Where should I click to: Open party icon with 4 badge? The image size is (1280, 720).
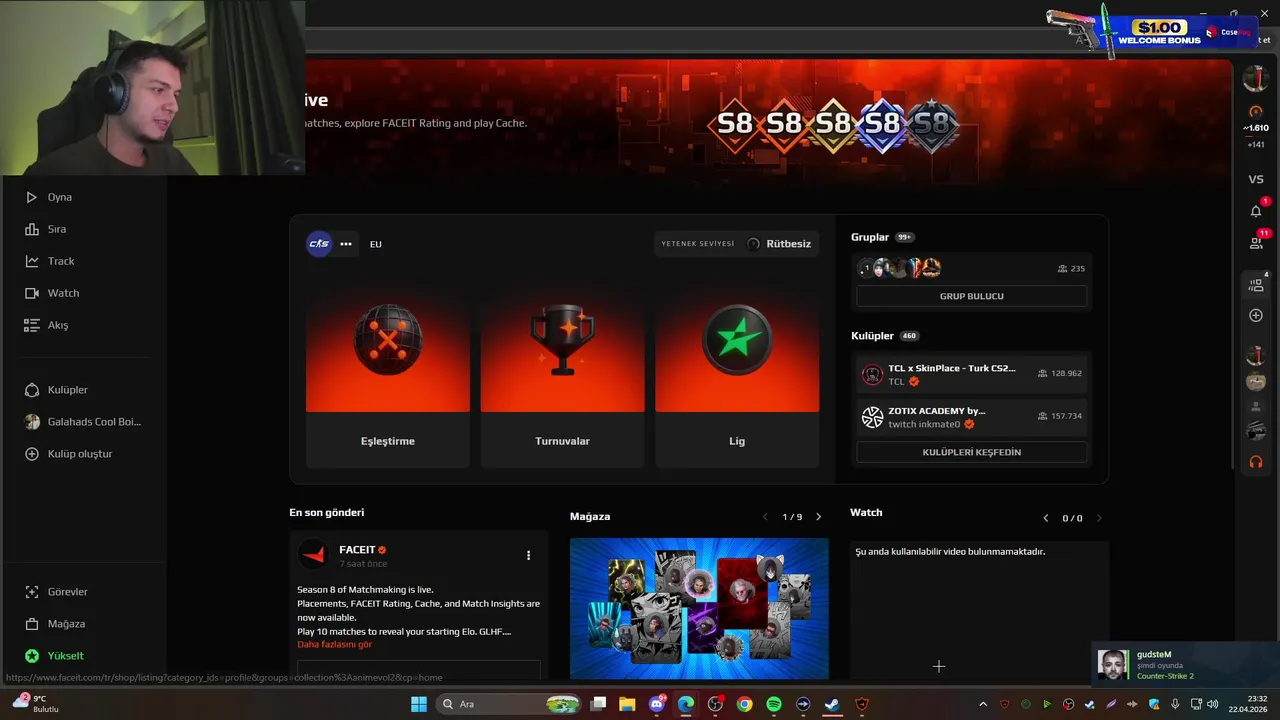click(1256, 285)
